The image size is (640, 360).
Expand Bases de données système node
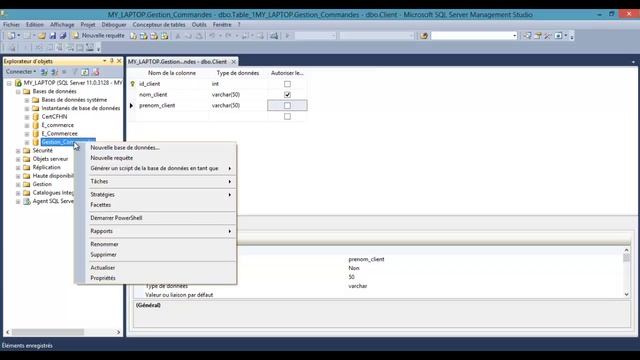[x=27, y=100]
